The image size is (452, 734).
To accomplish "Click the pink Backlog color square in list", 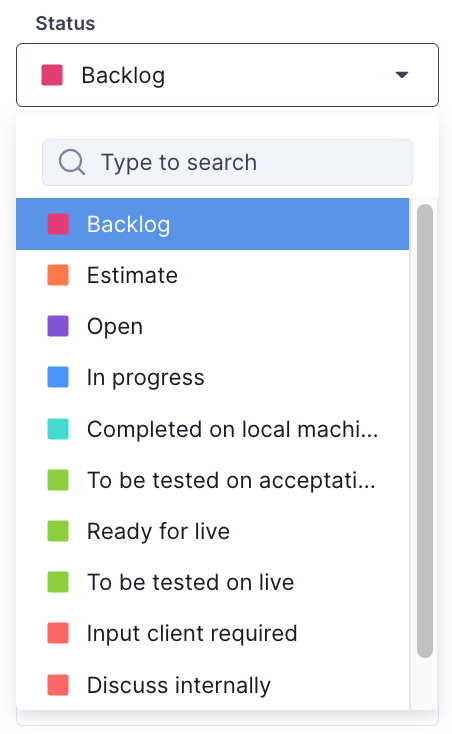I will (x=58, y=224).
